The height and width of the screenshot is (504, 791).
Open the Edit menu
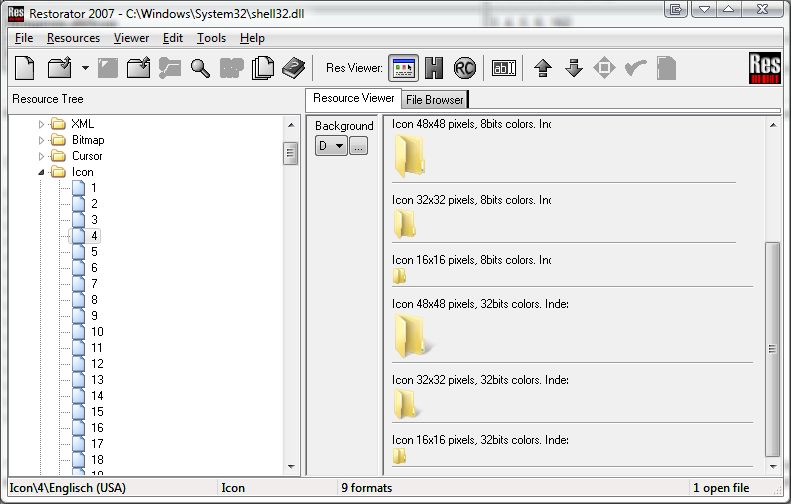[173, 38]
